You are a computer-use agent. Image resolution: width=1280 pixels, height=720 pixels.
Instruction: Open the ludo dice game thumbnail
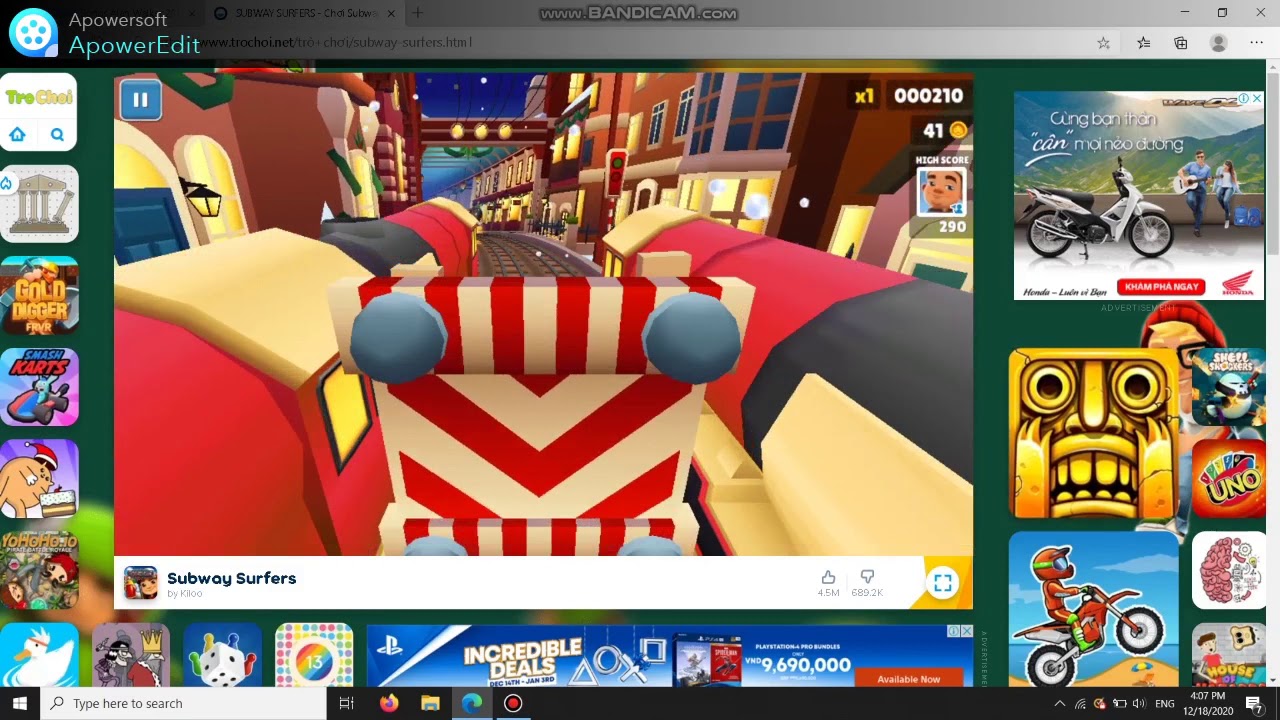[x=223, y=655]
